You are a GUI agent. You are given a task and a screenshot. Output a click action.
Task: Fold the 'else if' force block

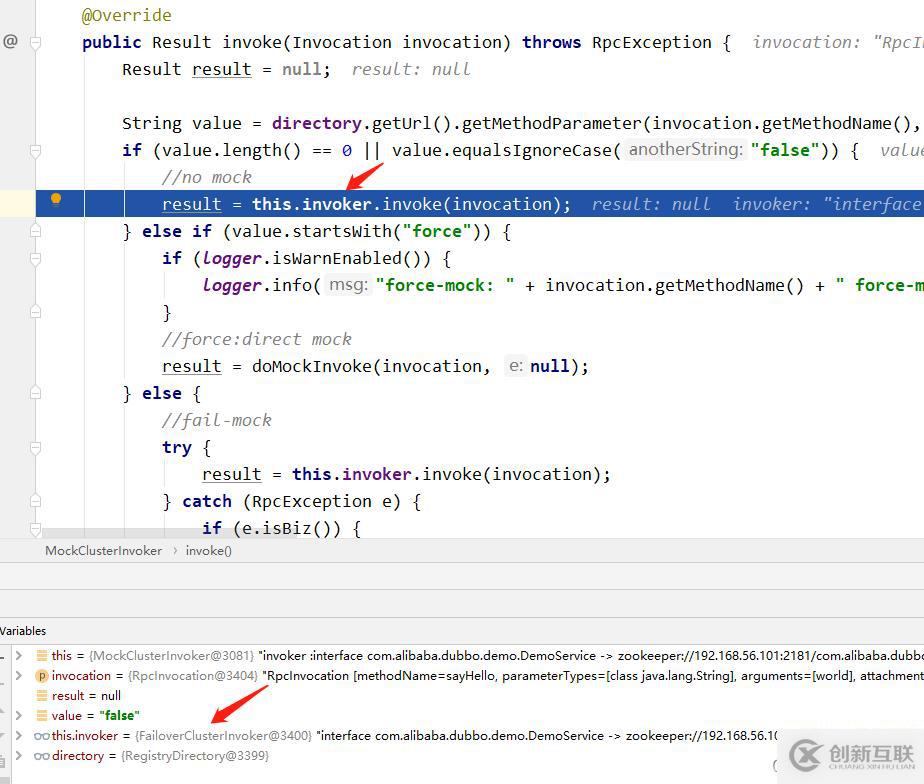[36, 232]
